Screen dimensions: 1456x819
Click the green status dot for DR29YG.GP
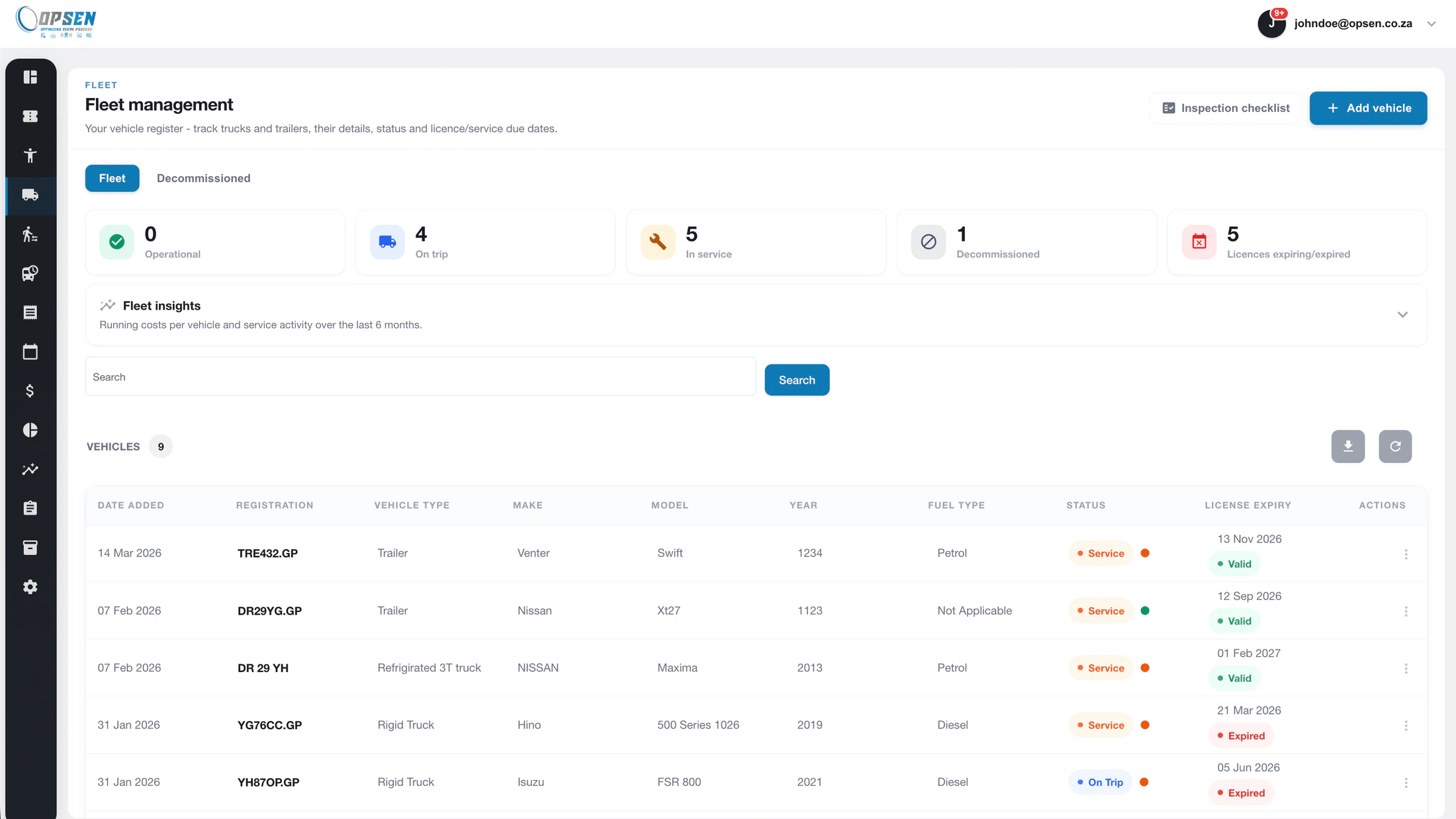point(1145,611)
